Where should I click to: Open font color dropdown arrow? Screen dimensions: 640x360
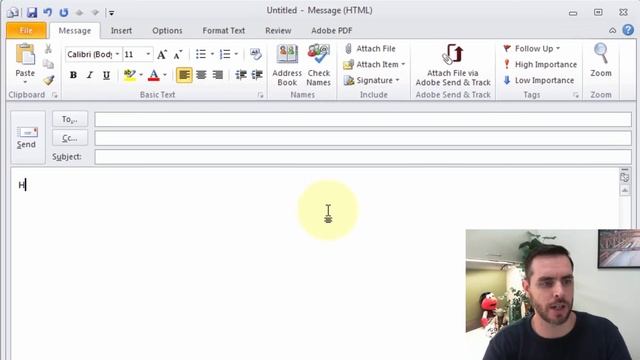pyautogui.click(x=165, y=75)
